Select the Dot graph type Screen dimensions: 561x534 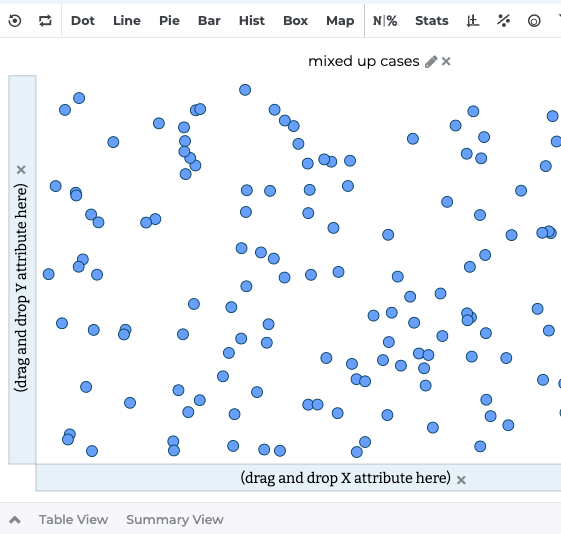coord(83,21)
